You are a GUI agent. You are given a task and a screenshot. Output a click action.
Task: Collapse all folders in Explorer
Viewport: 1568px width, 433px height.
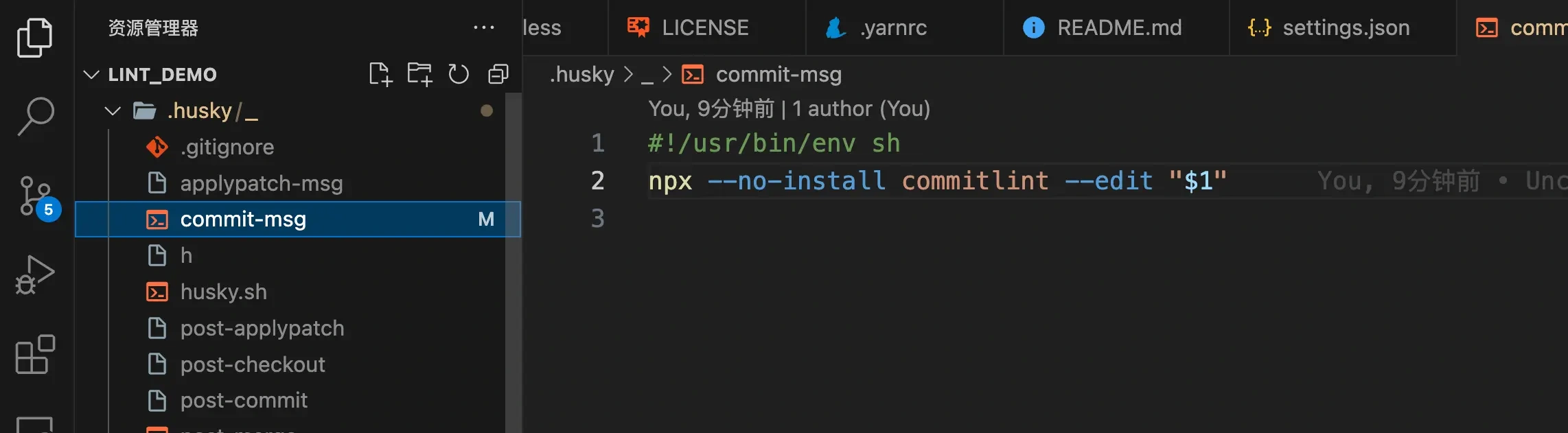pyautogui.click(x=498, y=74)
